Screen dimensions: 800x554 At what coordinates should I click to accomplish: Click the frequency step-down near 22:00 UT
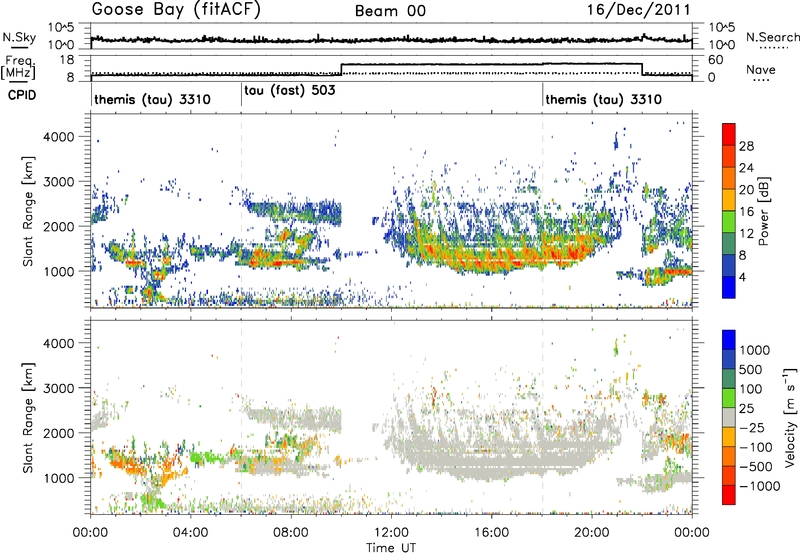[642, 69]
